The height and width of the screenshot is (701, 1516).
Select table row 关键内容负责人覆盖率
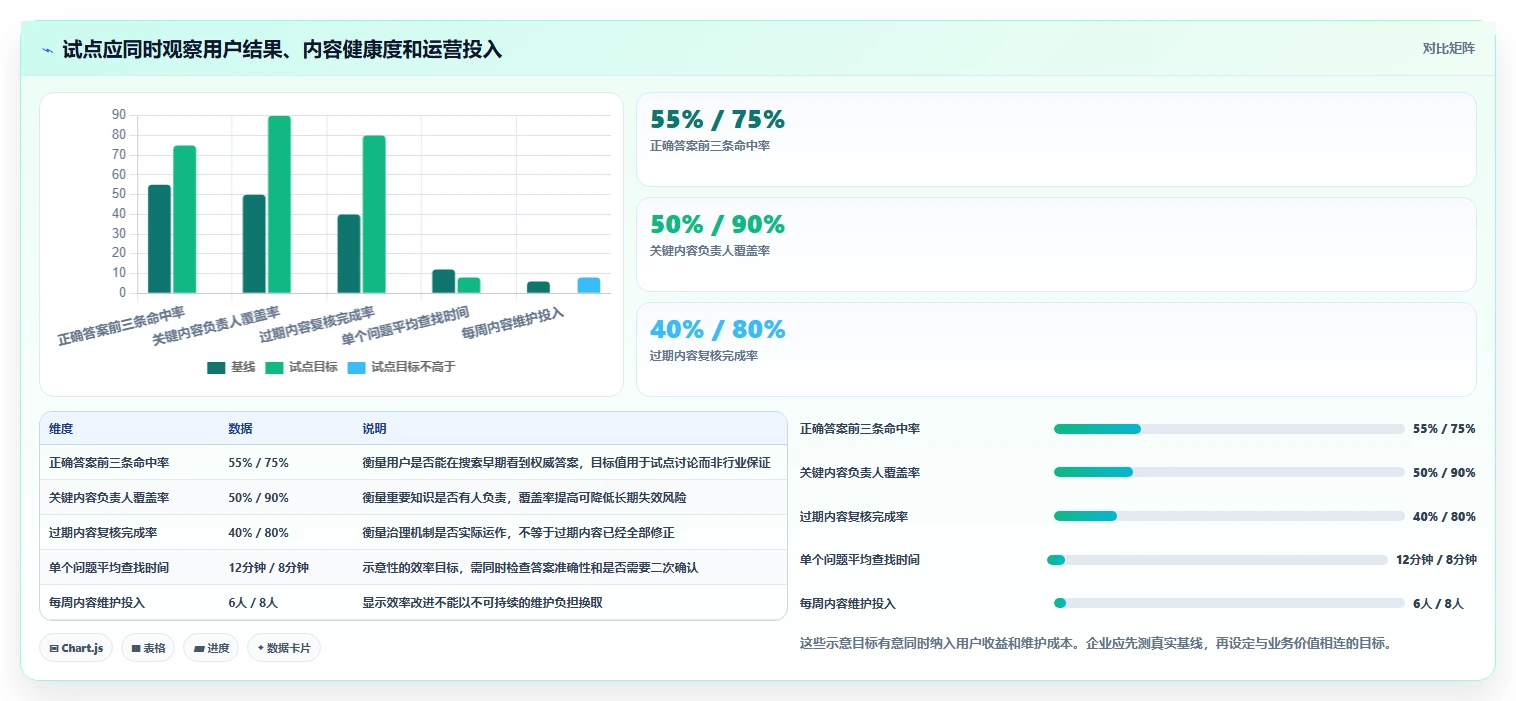coord(413,498)
